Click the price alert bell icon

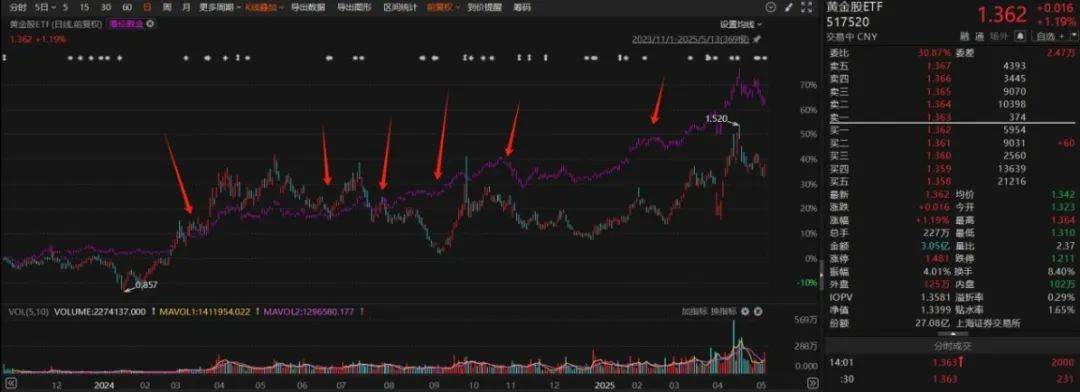click(x=1021, y=36)
